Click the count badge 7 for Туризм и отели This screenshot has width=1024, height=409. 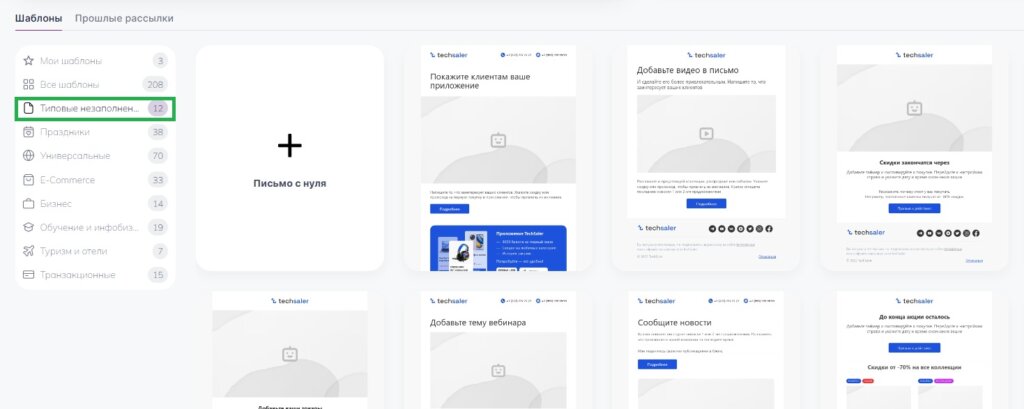point(160,251)
